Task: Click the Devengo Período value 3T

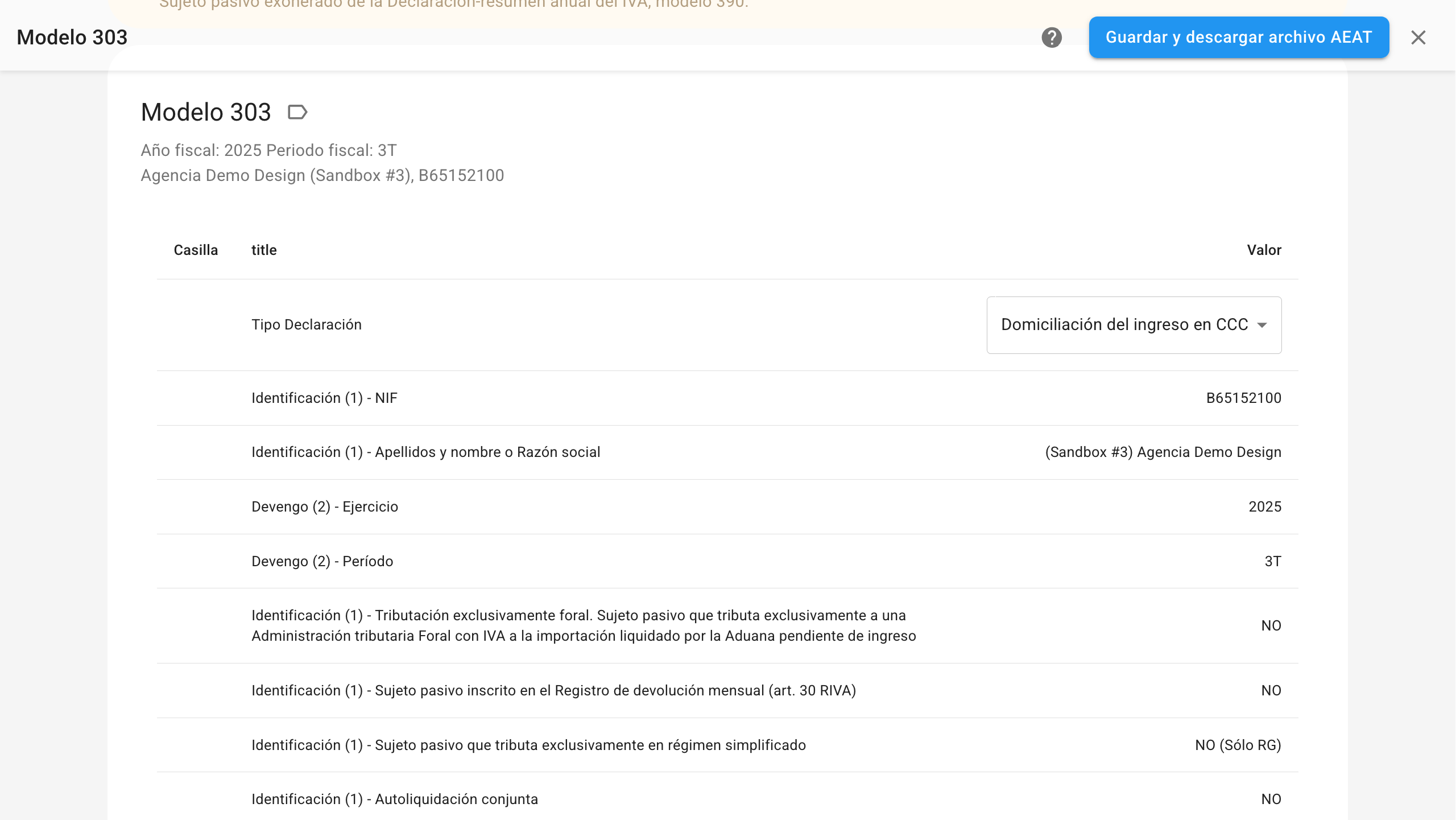Action: (1272, 561)
